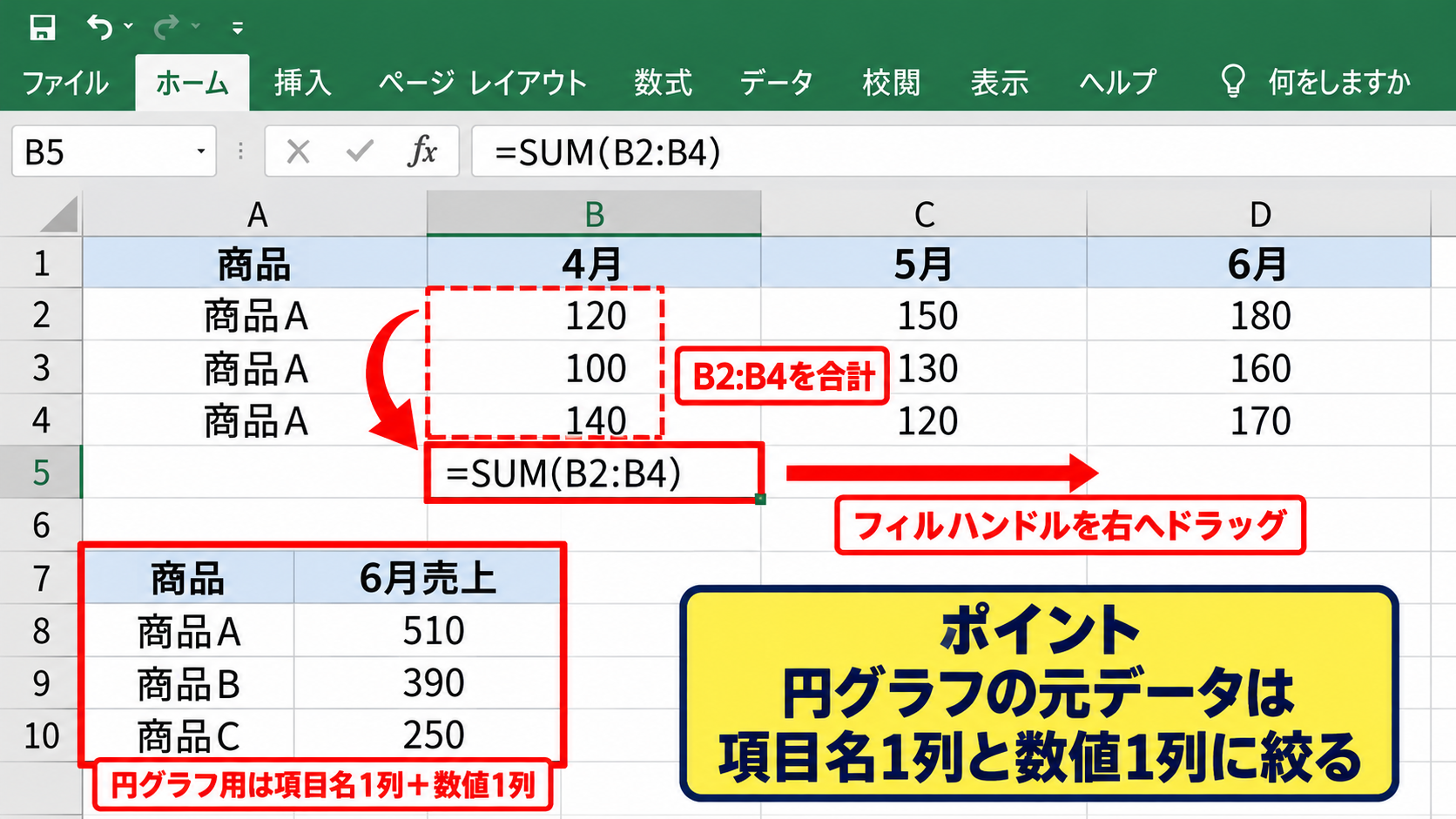The width and height of the screenshot is (1456, 819).
Task: Open the 表示 tab
Action: point(1000,83)
